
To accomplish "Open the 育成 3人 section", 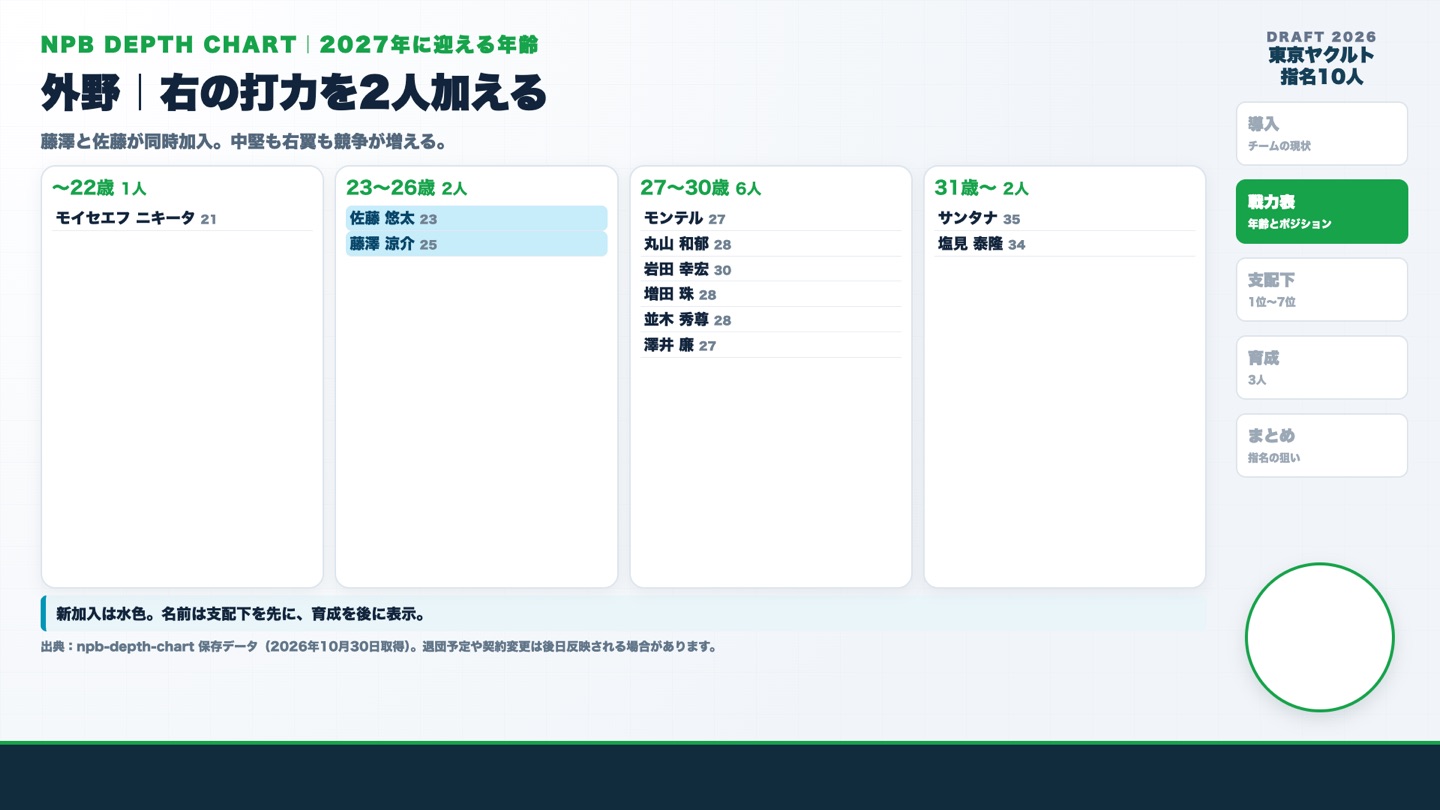I will pyautogui.click(x=1321, y=368).
